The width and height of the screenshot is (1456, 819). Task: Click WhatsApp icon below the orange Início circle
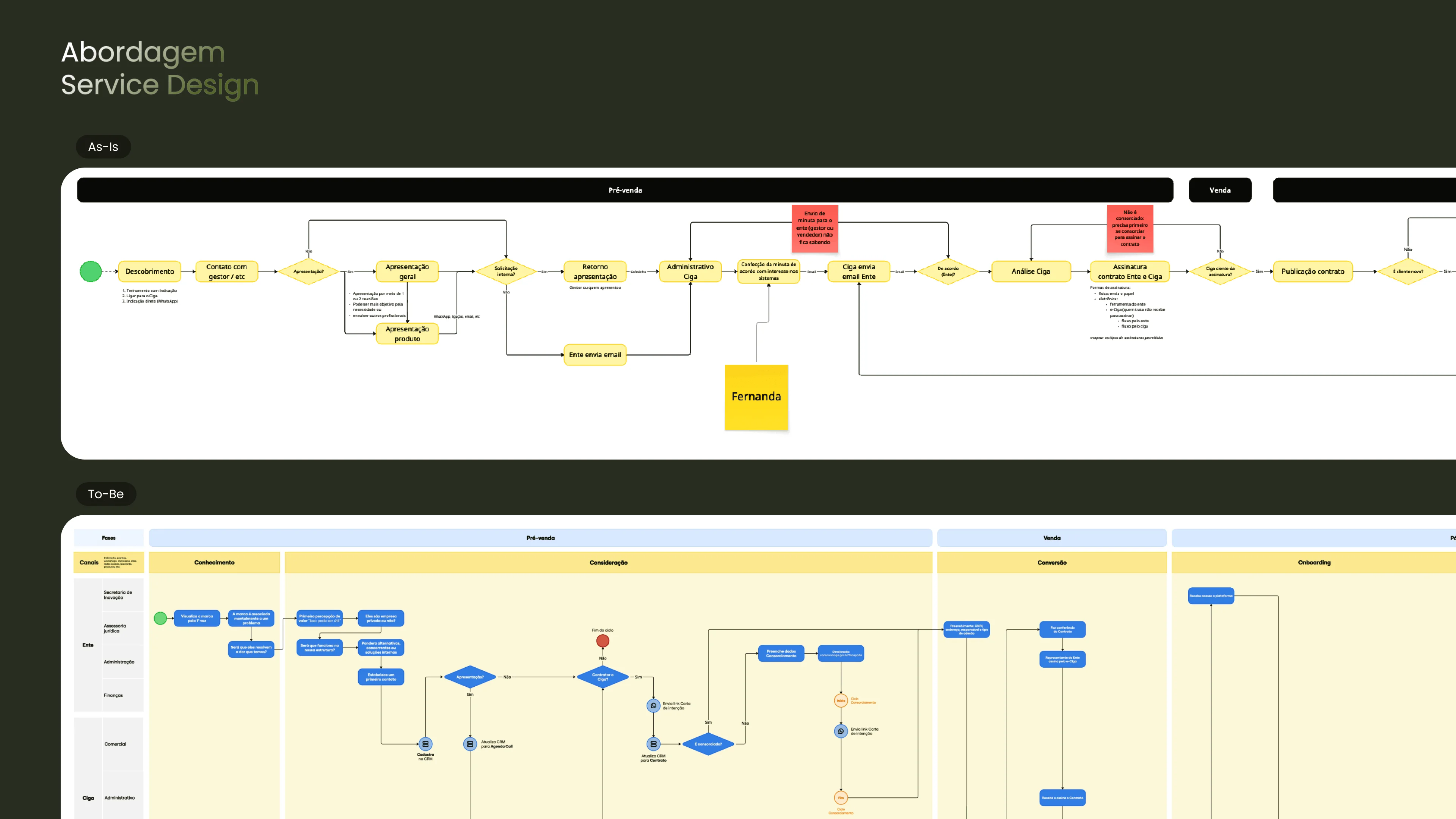841,731
